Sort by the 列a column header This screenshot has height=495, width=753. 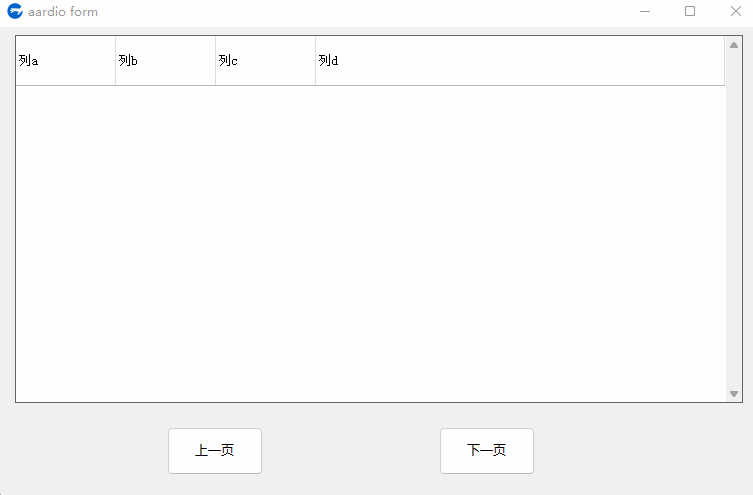66,60
